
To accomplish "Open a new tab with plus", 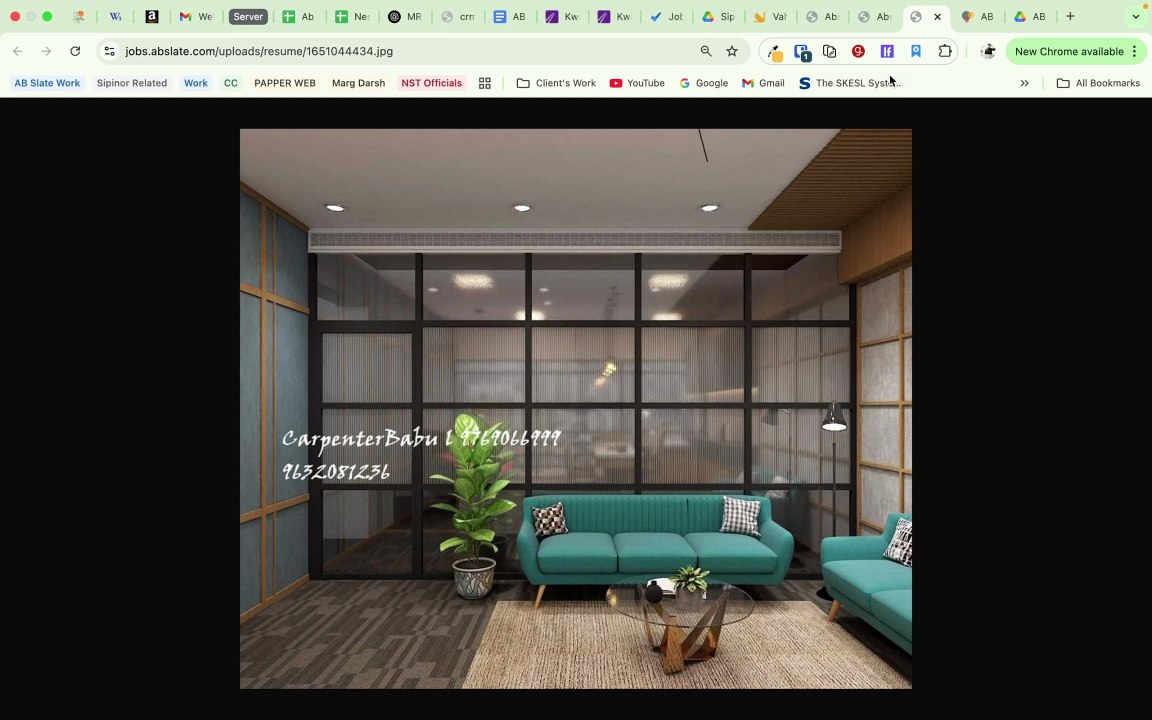I will pos(1070,16).
